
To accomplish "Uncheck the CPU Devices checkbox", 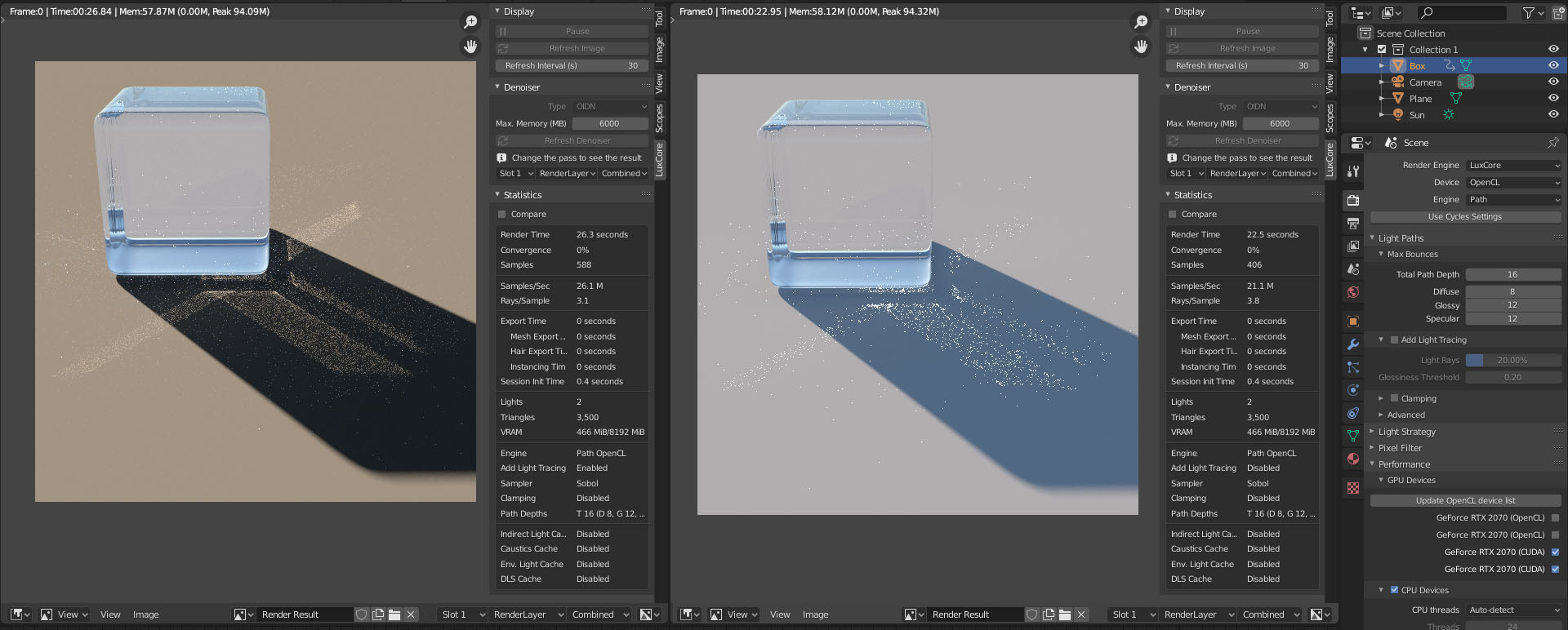I will 1394,590.
